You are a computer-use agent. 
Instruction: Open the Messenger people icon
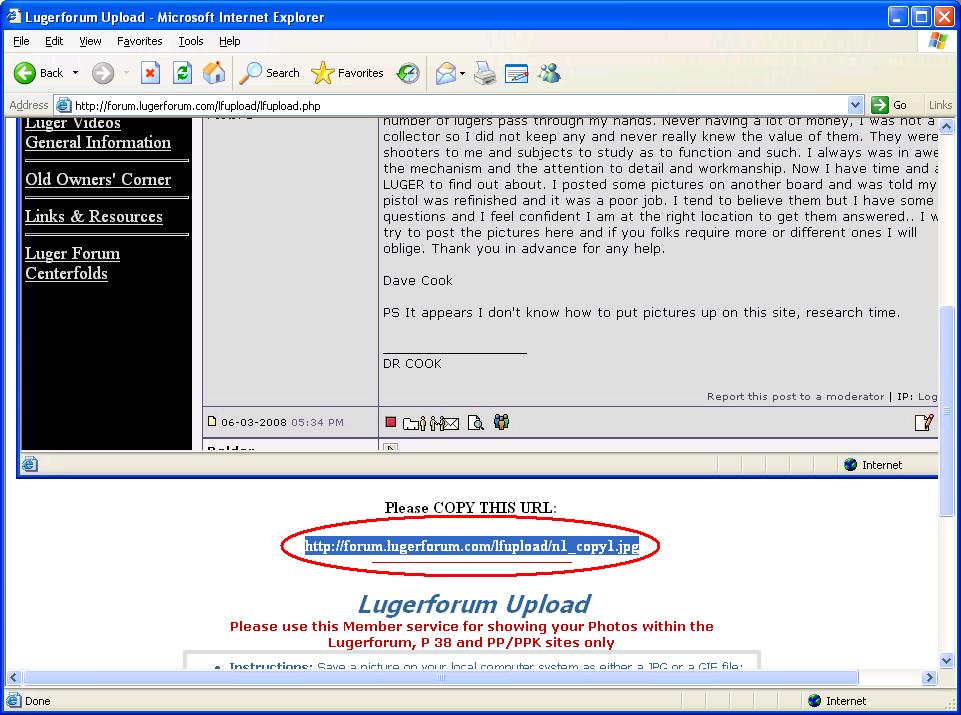549,74
